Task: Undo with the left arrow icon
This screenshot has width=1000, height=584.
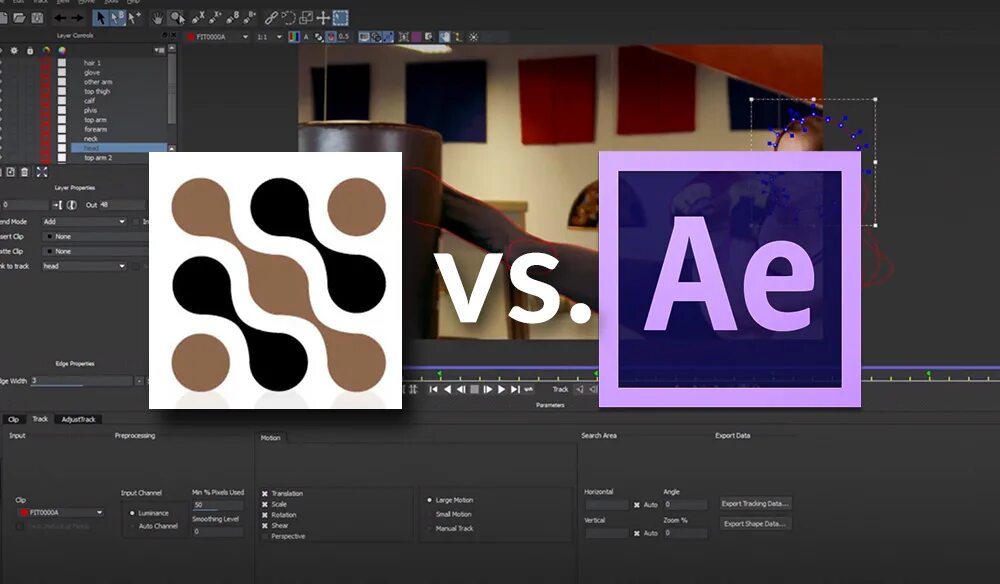Action: coord(60,18)
